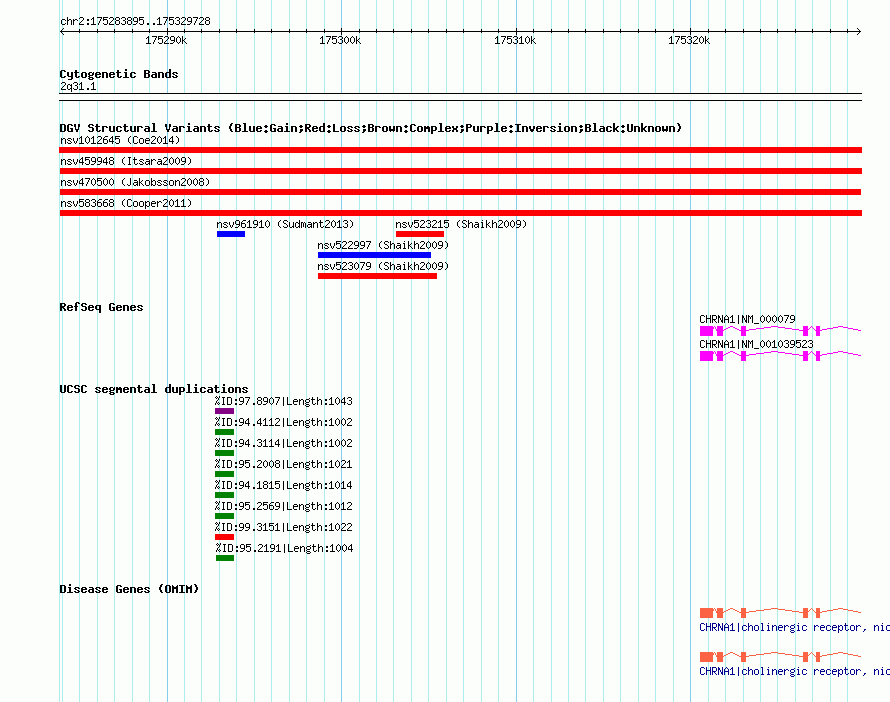This screenshot has height=702, width=890.
Task: Click the DGV Structural Variants track title
Action: [370, 128]
